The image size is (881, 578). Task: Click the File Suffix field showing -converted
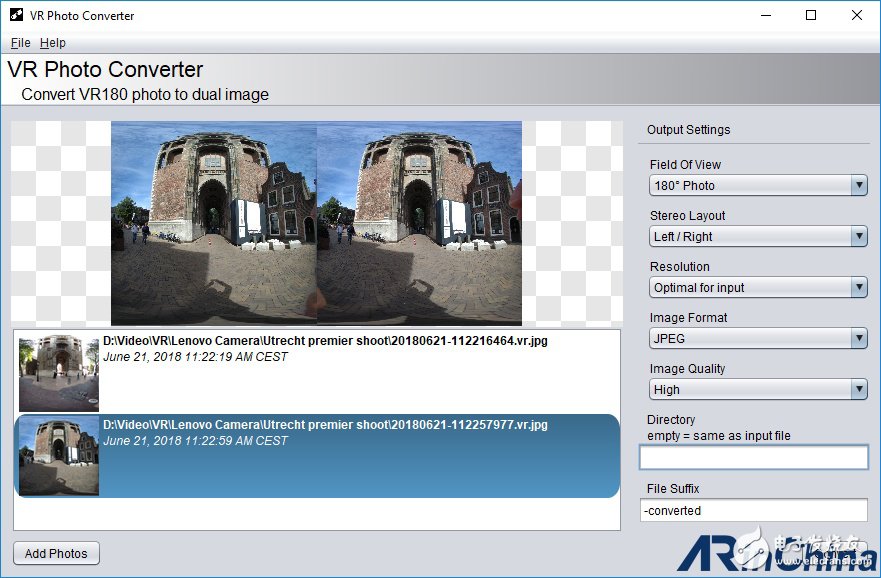[753, 510]
